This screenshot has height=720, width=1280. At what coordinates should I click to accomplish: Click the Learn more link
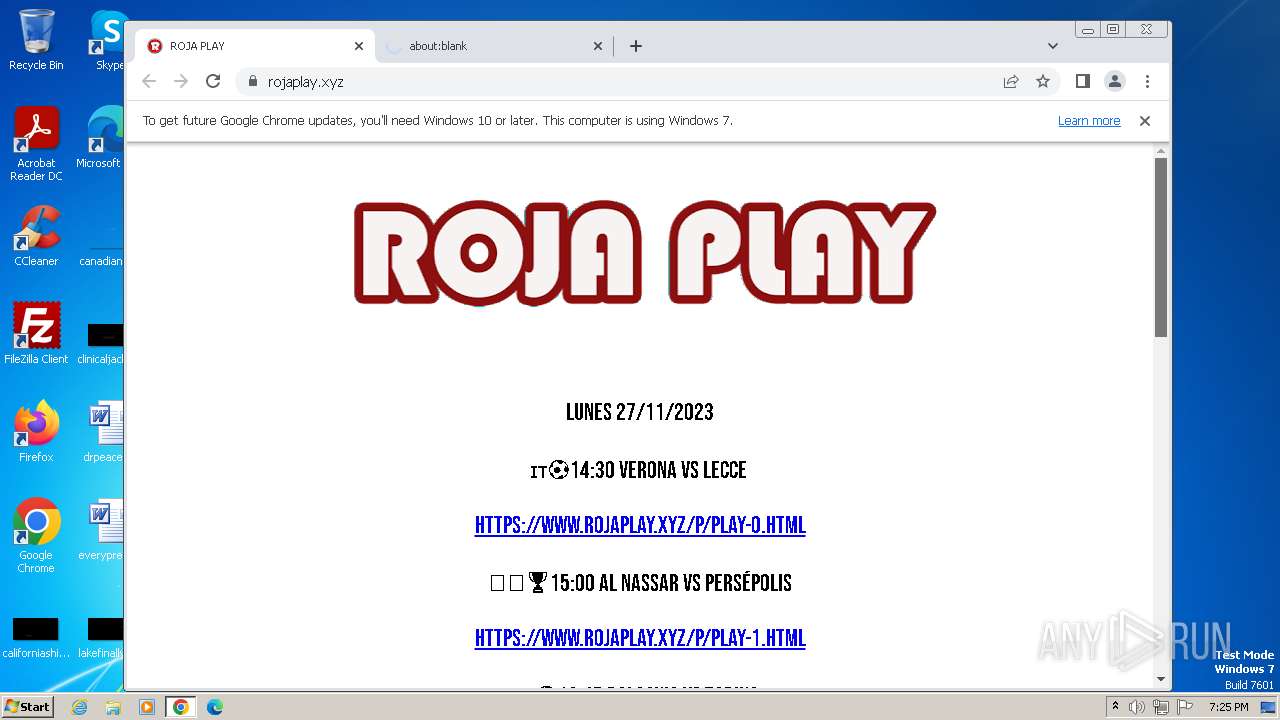(1089, 121)
